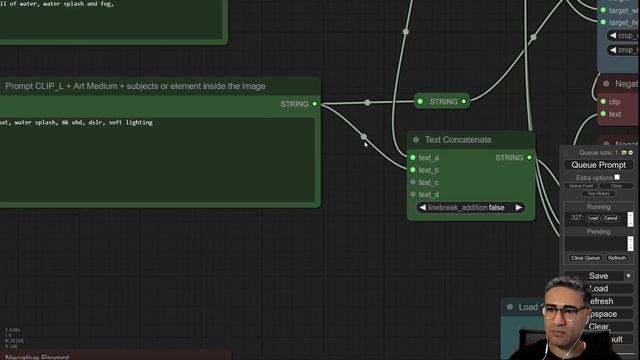Click the midpoint dot on the diagonal wire near the top right
Screen dimensions: 640x360
[533, 38]
